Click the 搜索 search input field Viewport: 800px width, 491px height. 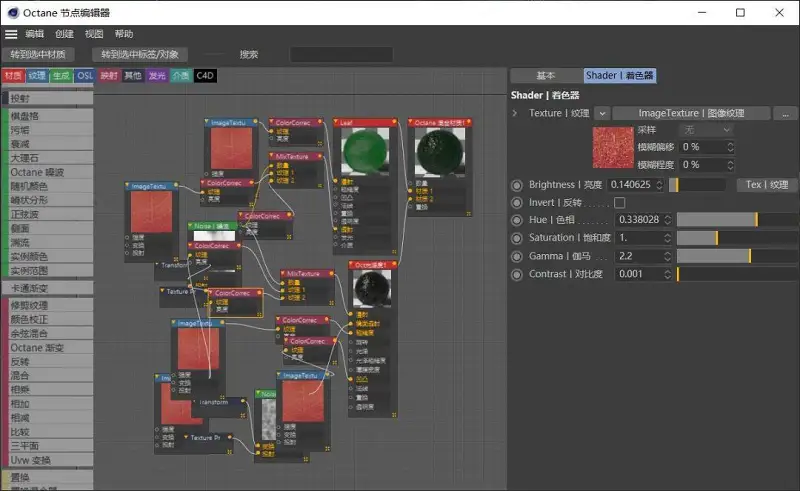coord(341,54)
